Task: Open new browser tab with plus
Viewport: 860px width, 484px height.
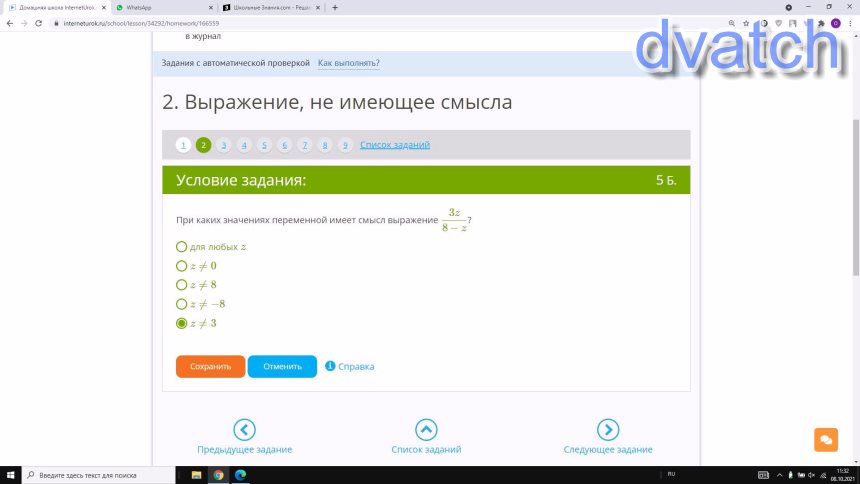Action: (334, 7)
